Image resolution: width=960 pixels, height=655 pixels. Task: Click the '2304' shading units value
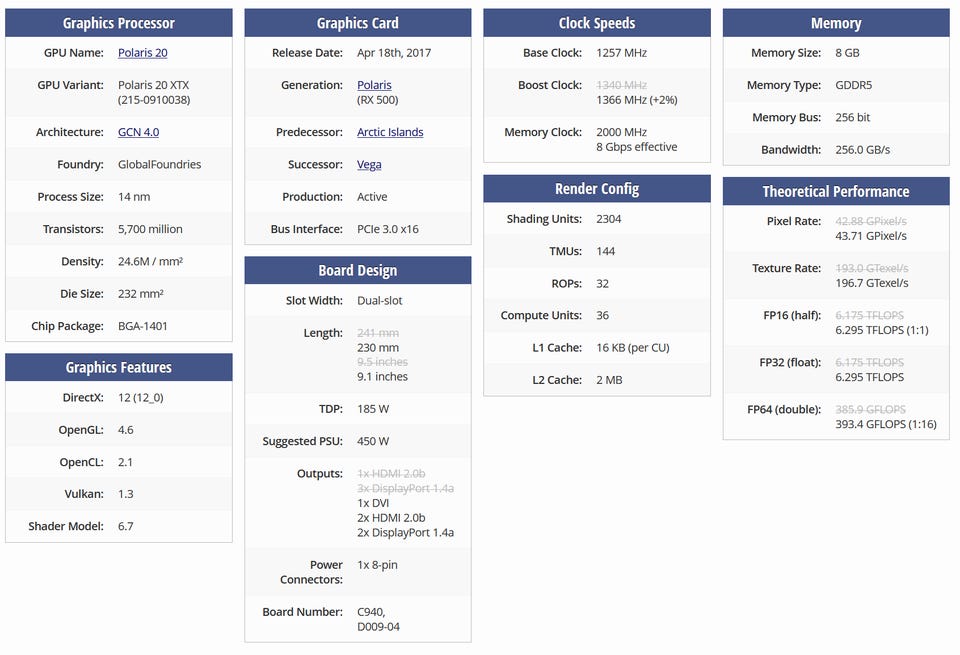tap(609, 219)
